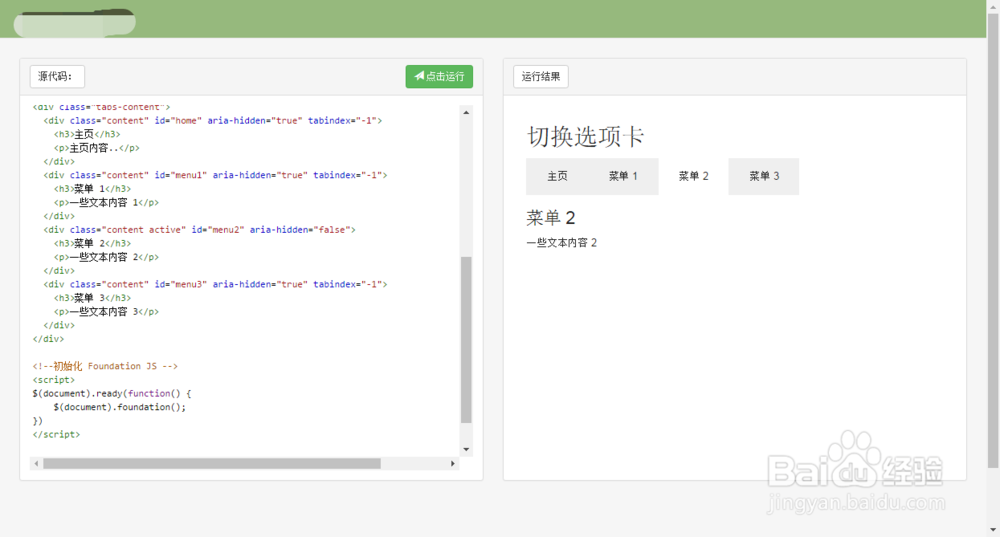
Task: Click the code editor vertical scrollbar thumb
Action: [466, 339]
